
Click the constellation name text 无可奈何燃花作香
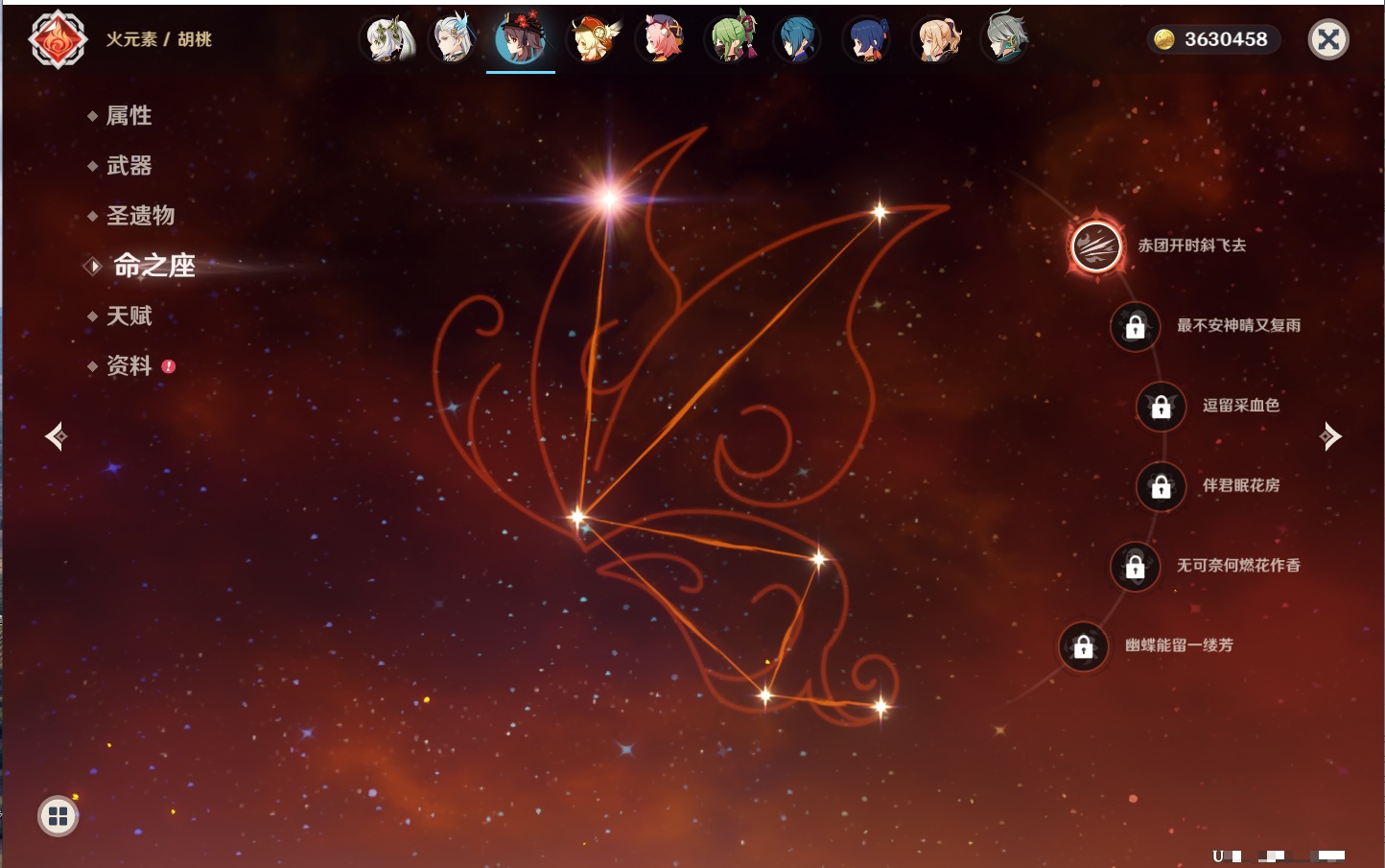(1239, 565)
